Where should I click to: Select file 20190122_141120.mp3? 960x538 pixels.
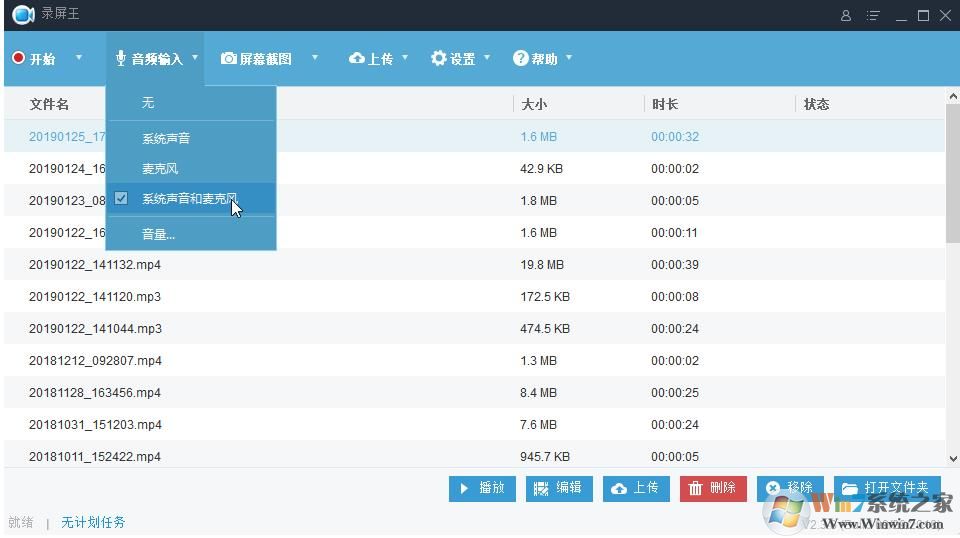95,296
